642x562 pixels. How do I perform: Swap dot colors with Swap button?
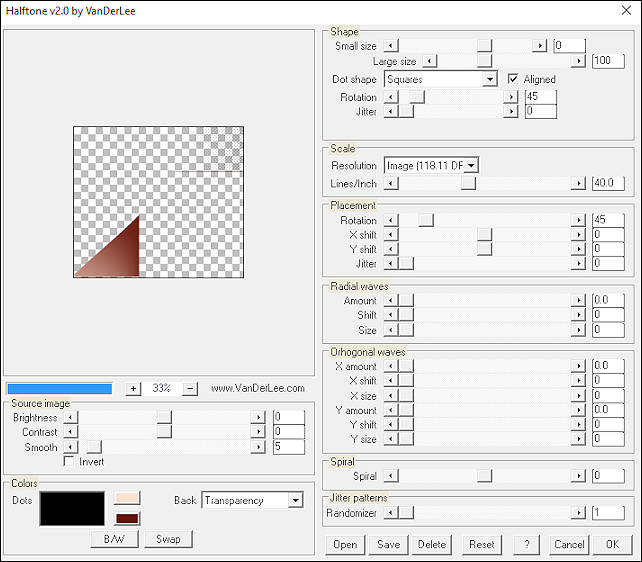click(168, 539)
